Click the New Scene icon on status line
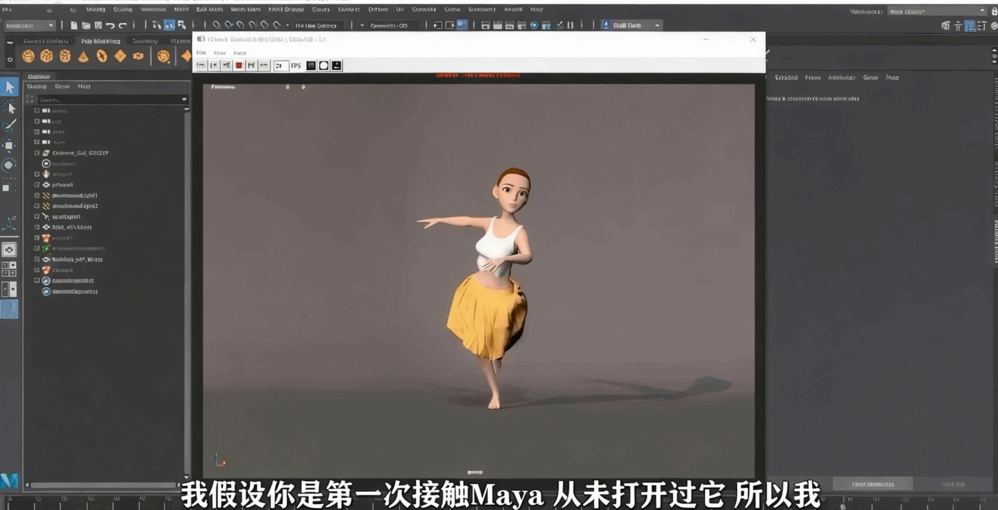This screenshot has height=510, width=998. pyautogui.click(x=74, y=25)
